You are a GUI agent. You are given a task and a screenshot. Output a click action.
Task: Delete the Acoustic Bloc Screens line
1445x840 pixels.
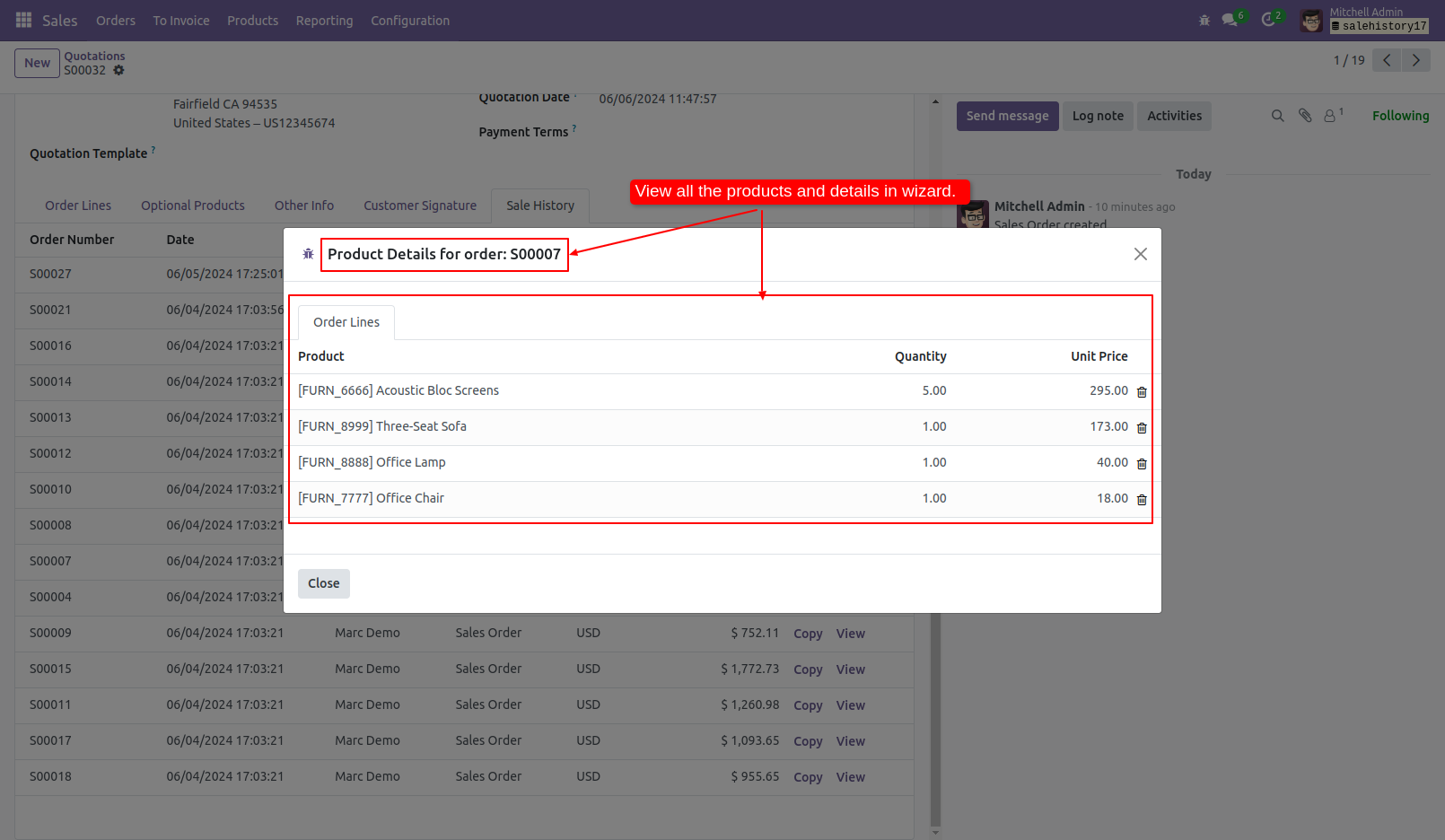point(1142,392)
